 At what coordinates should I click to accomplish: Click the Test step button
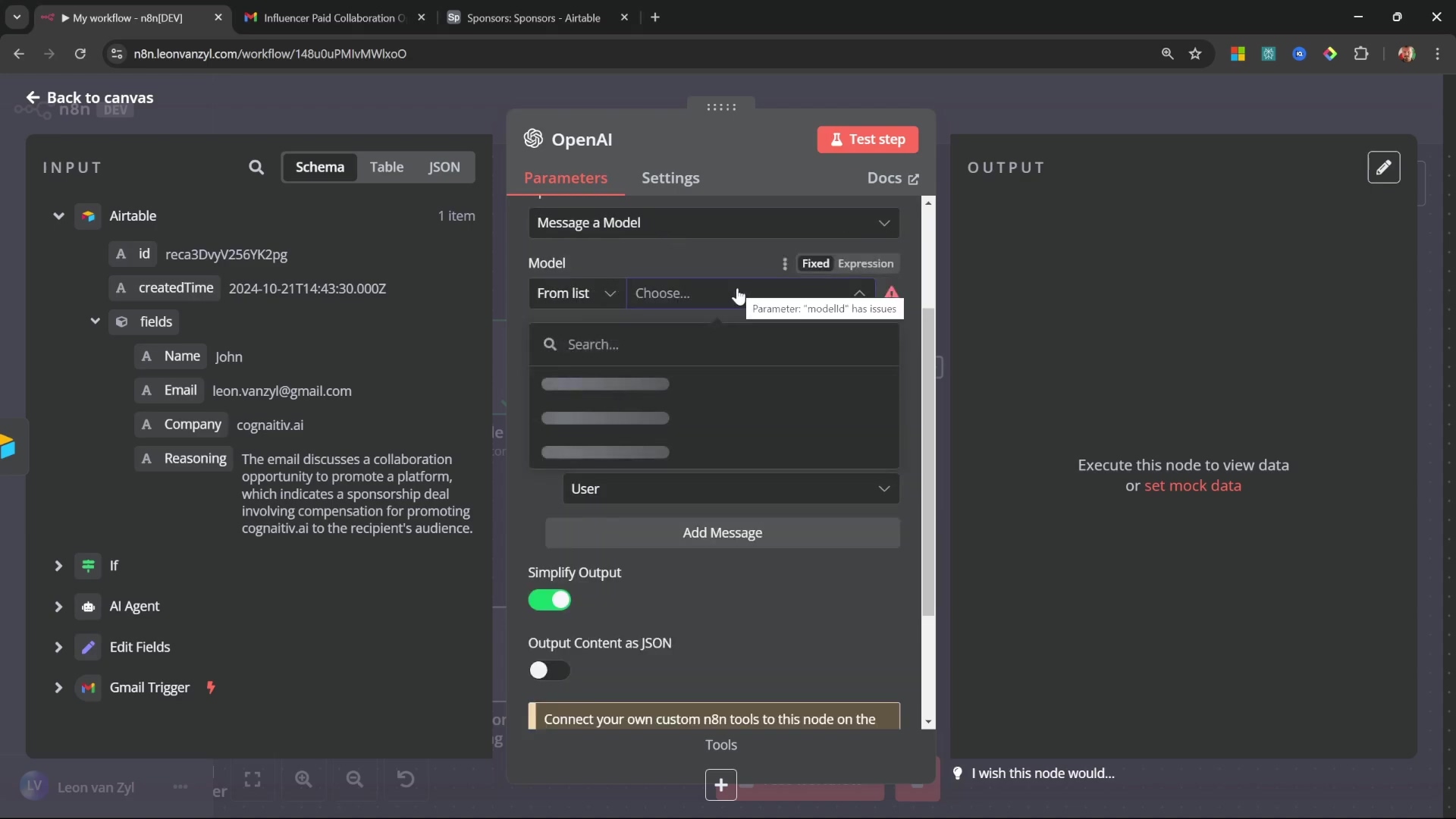click(868, 140)
